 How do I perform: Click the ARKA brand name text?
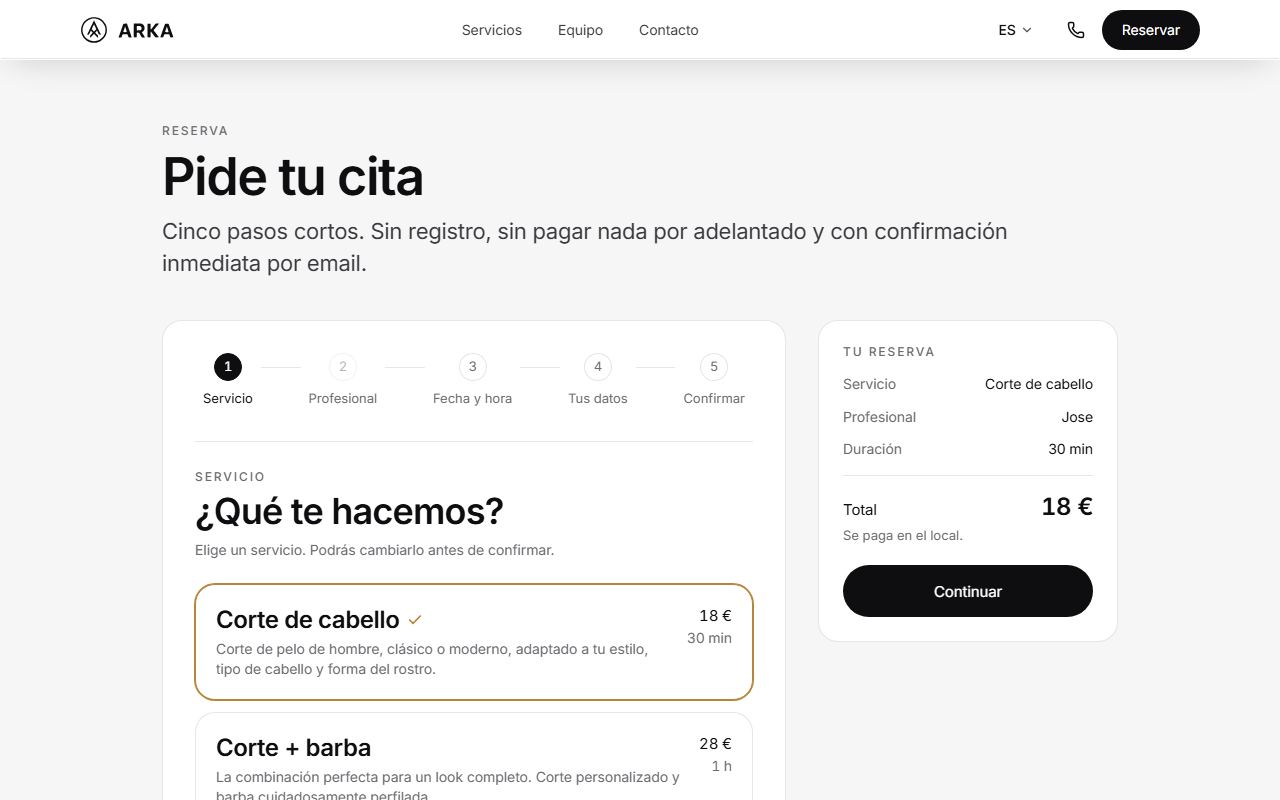146,30
